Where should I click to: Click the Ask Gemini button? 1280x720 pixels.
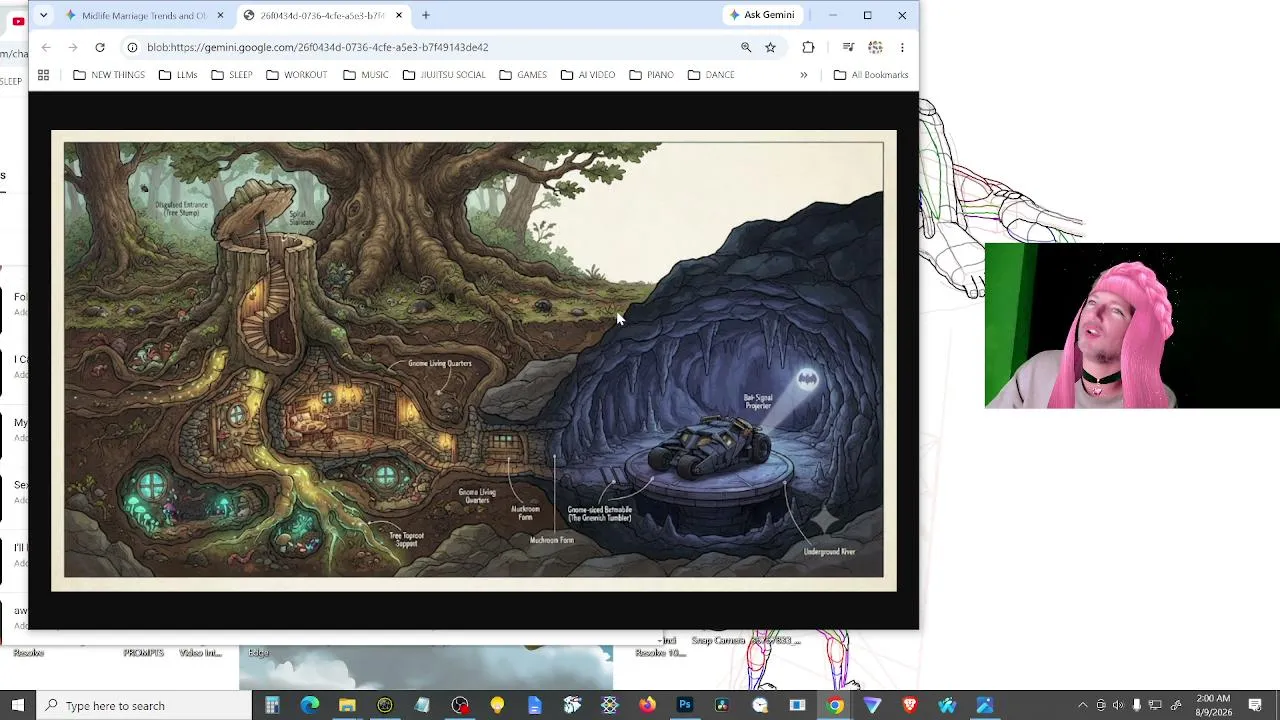762,15
